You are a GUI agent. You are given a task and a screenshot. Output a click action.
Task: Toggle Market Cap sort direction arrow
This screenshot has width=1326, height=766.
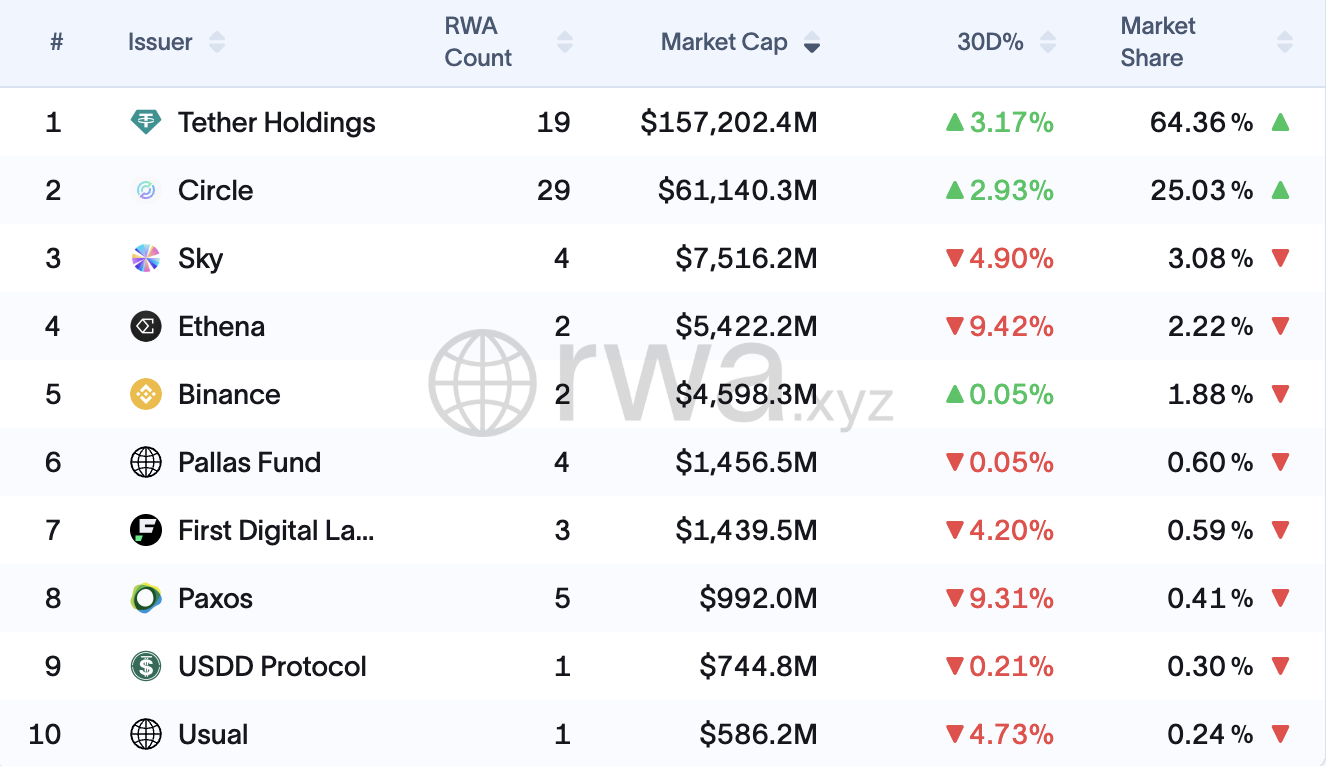[x=812, y=43]
